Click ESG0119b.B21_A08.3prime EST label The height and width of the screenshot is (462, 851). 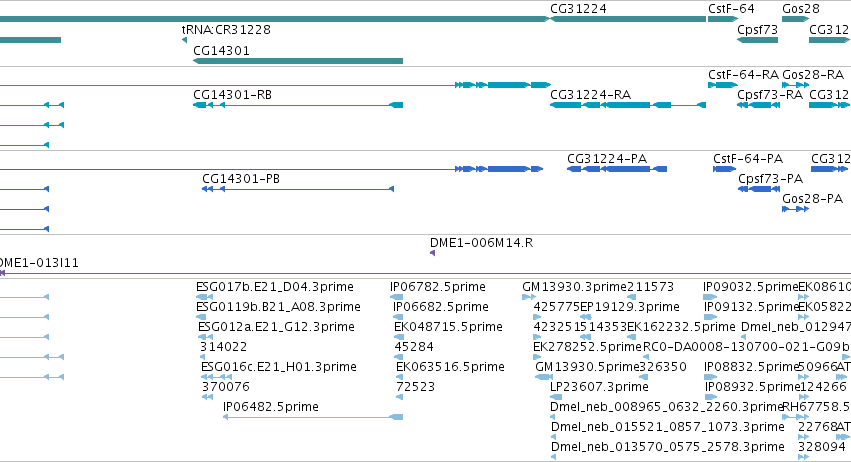(x=278, y=307)
